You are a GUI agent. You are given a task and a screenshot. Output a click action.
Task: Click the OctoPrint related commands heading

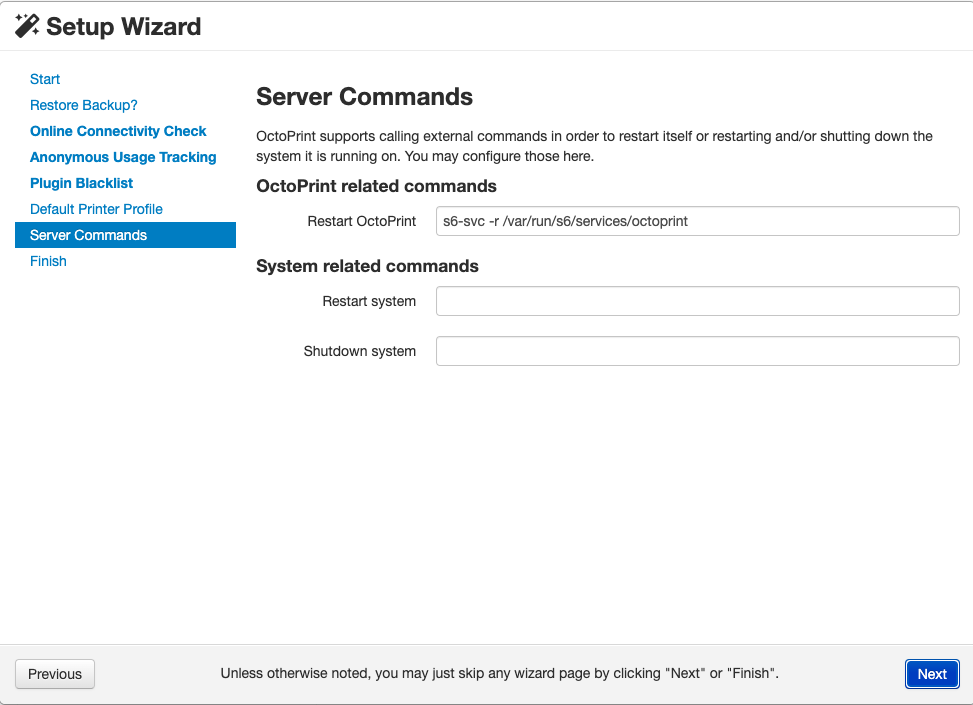(376, 186)
